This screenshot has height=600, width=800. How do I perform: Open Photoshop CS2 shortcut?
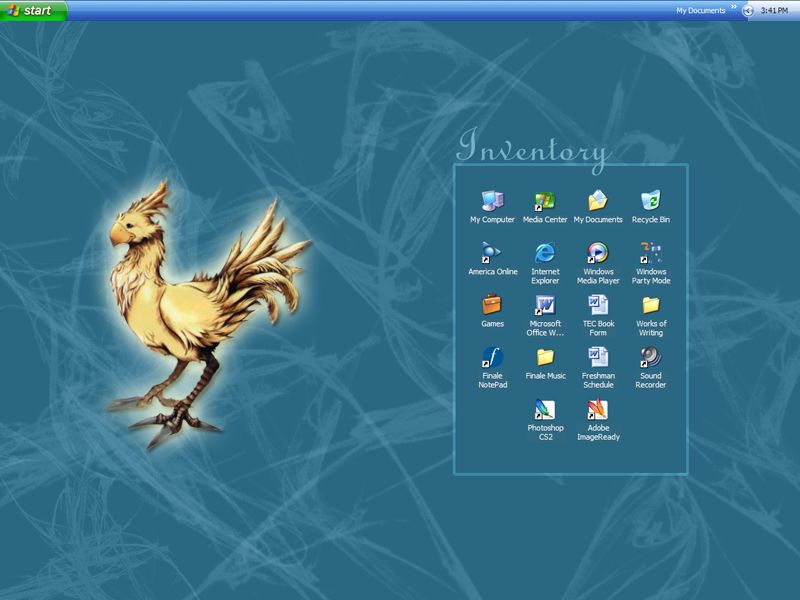pyautogui.click(x=545, y=419)
